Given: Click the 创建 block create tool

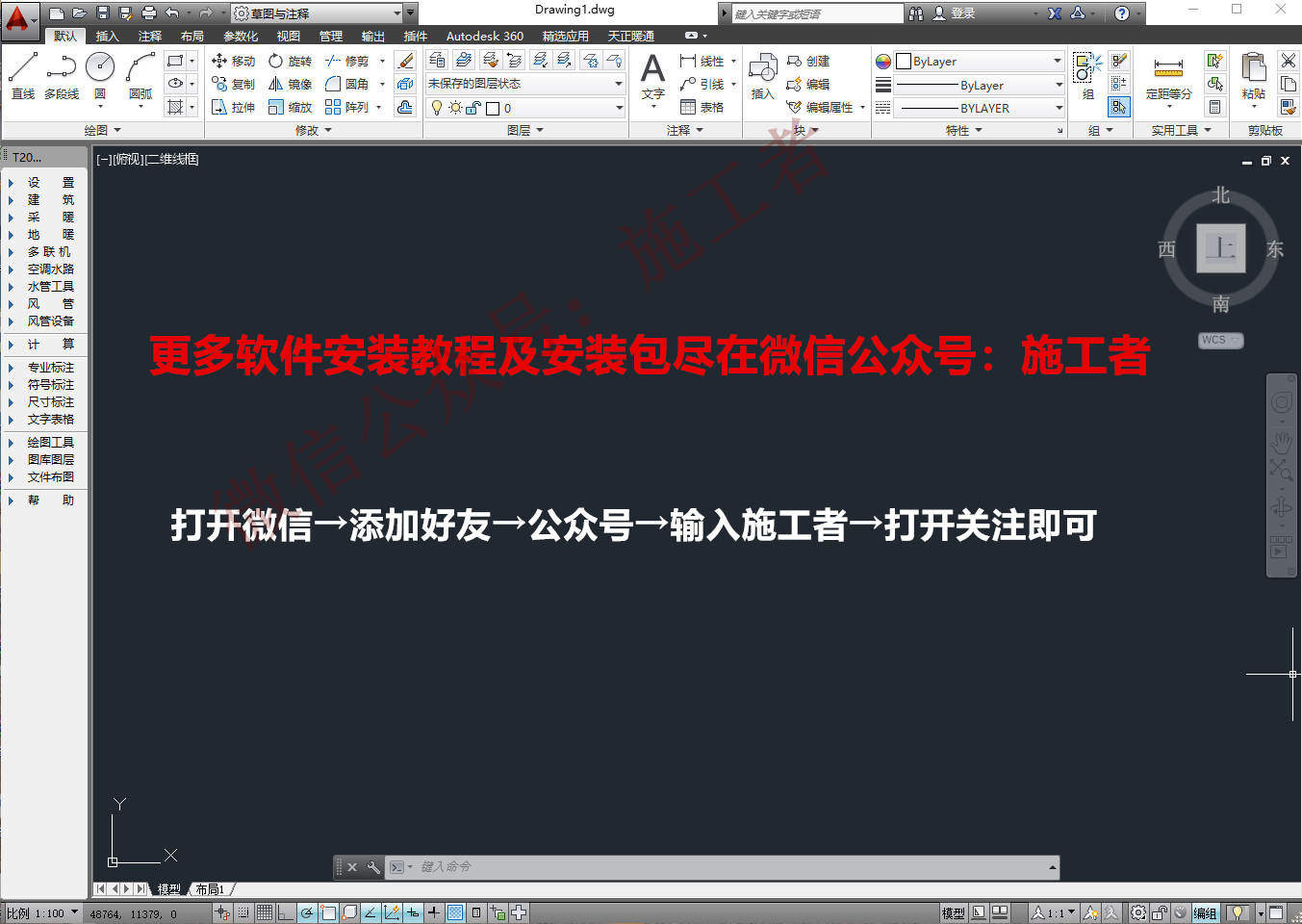Looking at the screenshot, I should (x=807, y=61).
